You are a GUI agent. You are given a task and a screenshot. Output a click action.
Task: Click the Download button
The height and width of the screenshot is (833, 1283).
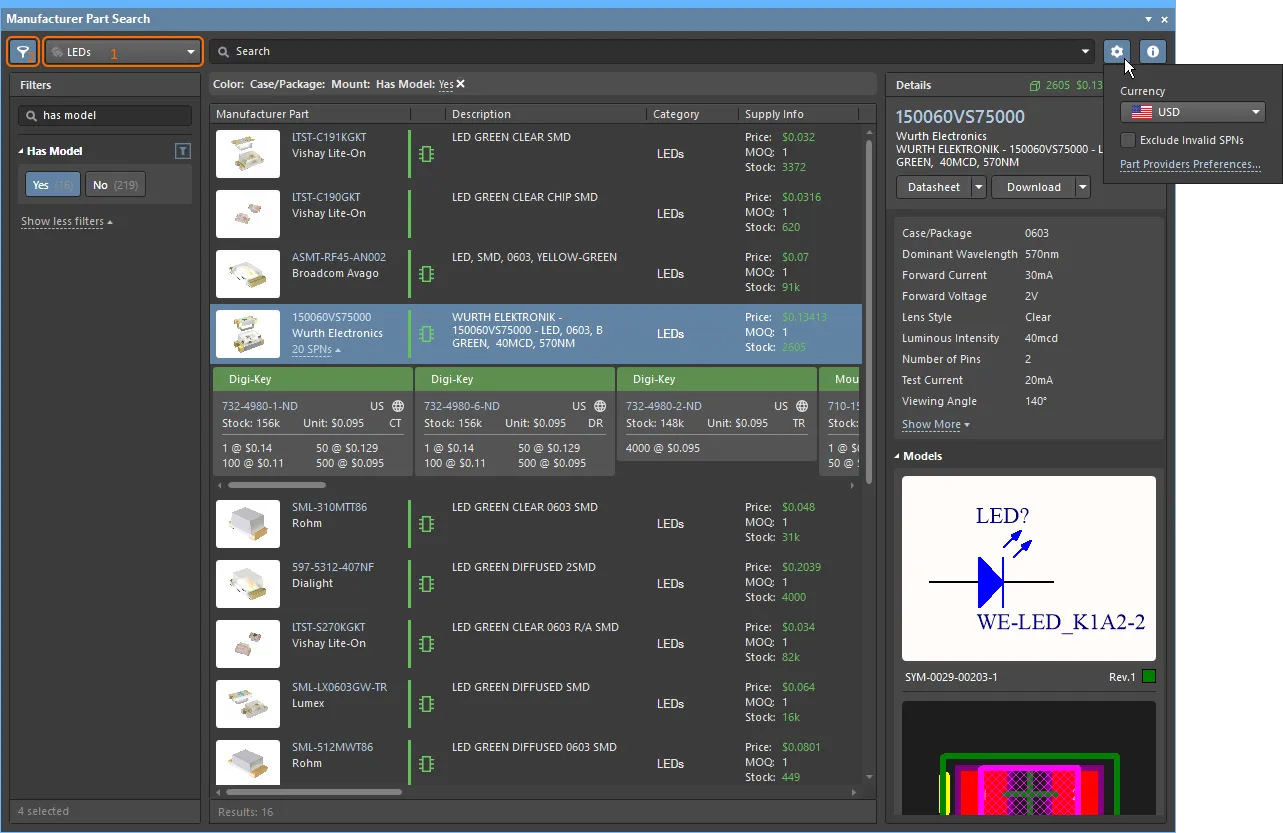coord(1033,187)
